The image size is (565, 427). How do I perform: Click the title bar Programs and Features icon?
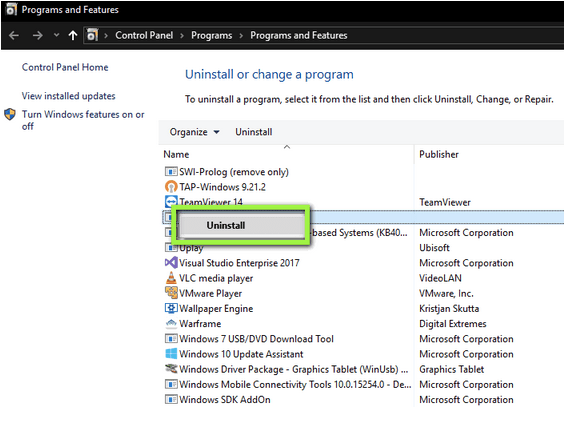pyautogui.click(x=11, y=9)
